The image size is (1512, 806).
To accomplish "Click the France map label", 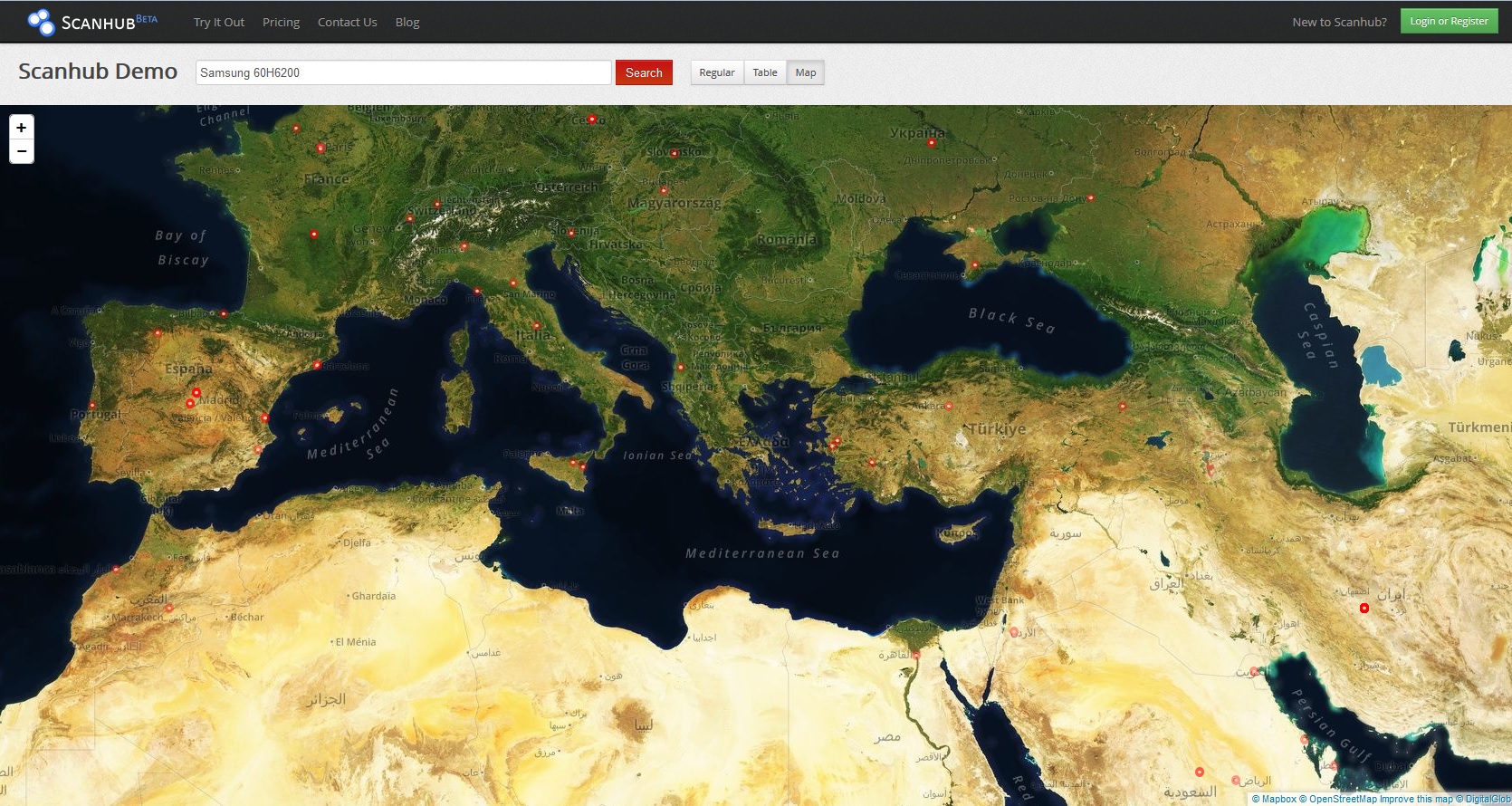I will [327, 179].
